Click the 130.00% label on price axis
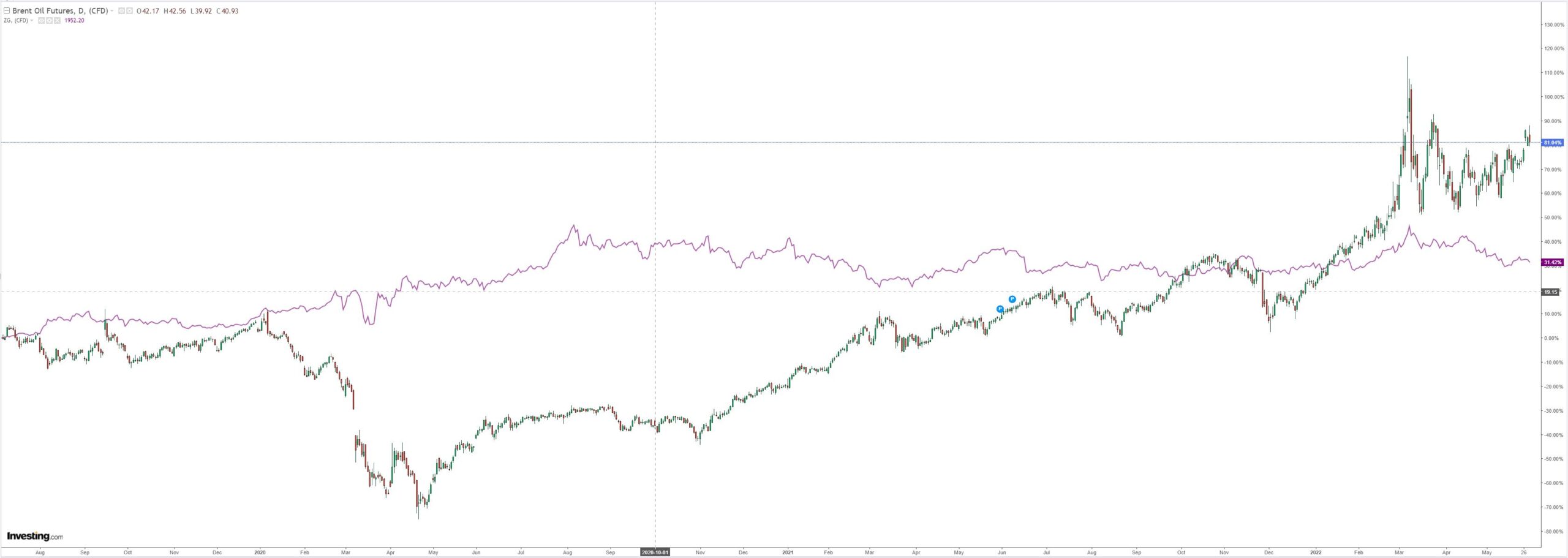Image resolution: width=1568 pixels, height=558 pixels. [1554, 25]
